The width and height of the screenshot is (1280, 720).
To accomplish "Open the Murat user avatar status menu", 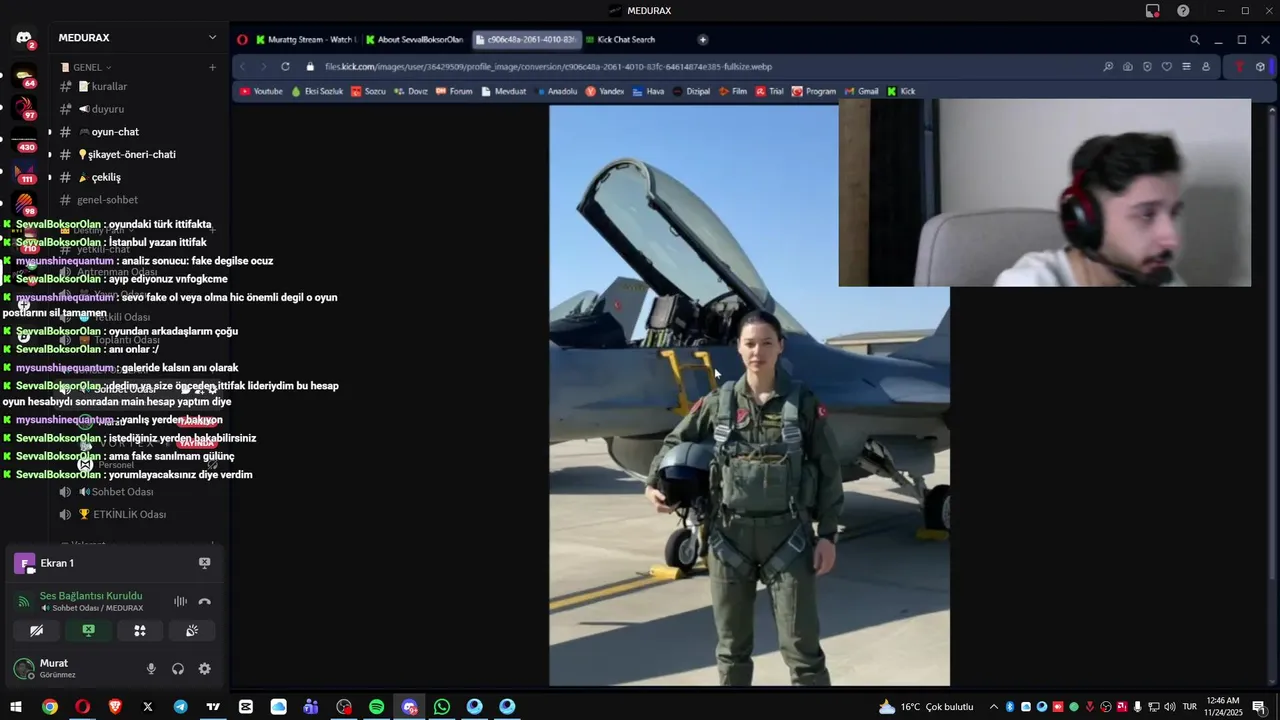I will click(24, 669).
